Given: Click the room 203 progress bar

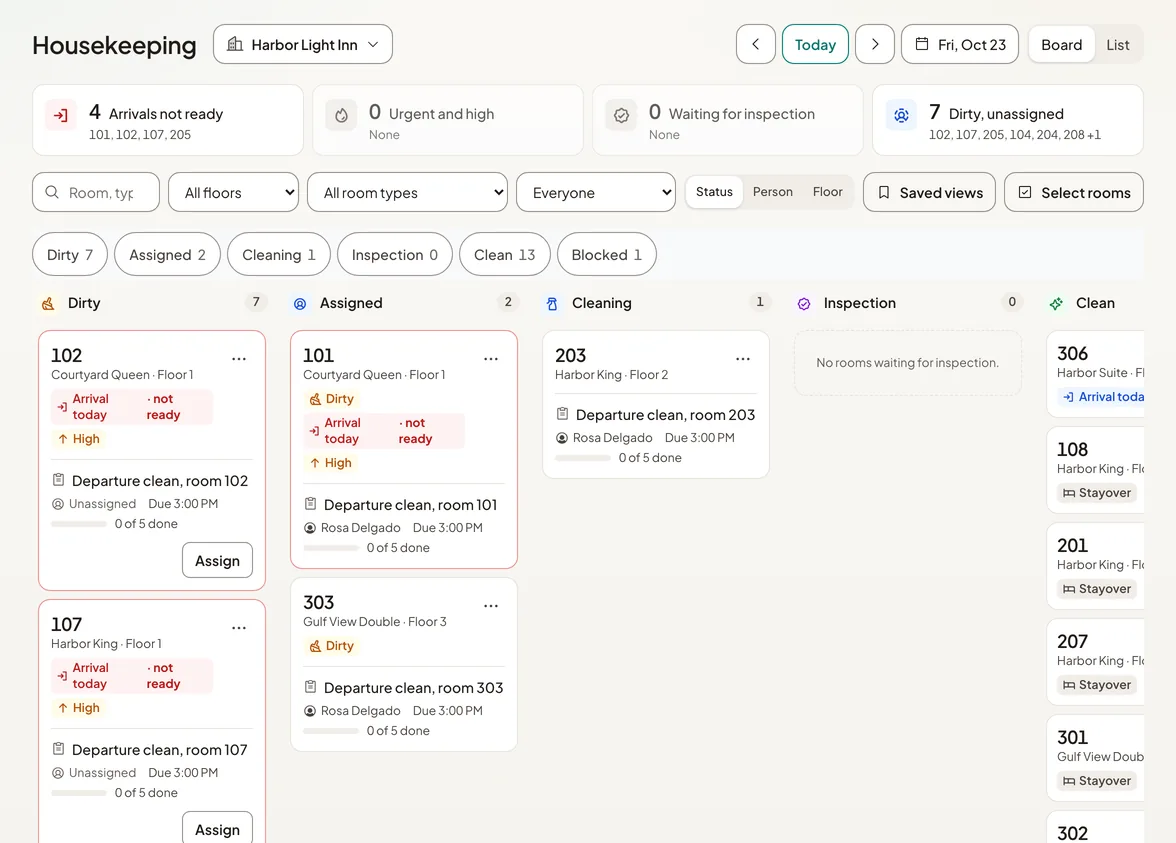Looking at the screenshot, I should tap(583, 458).
